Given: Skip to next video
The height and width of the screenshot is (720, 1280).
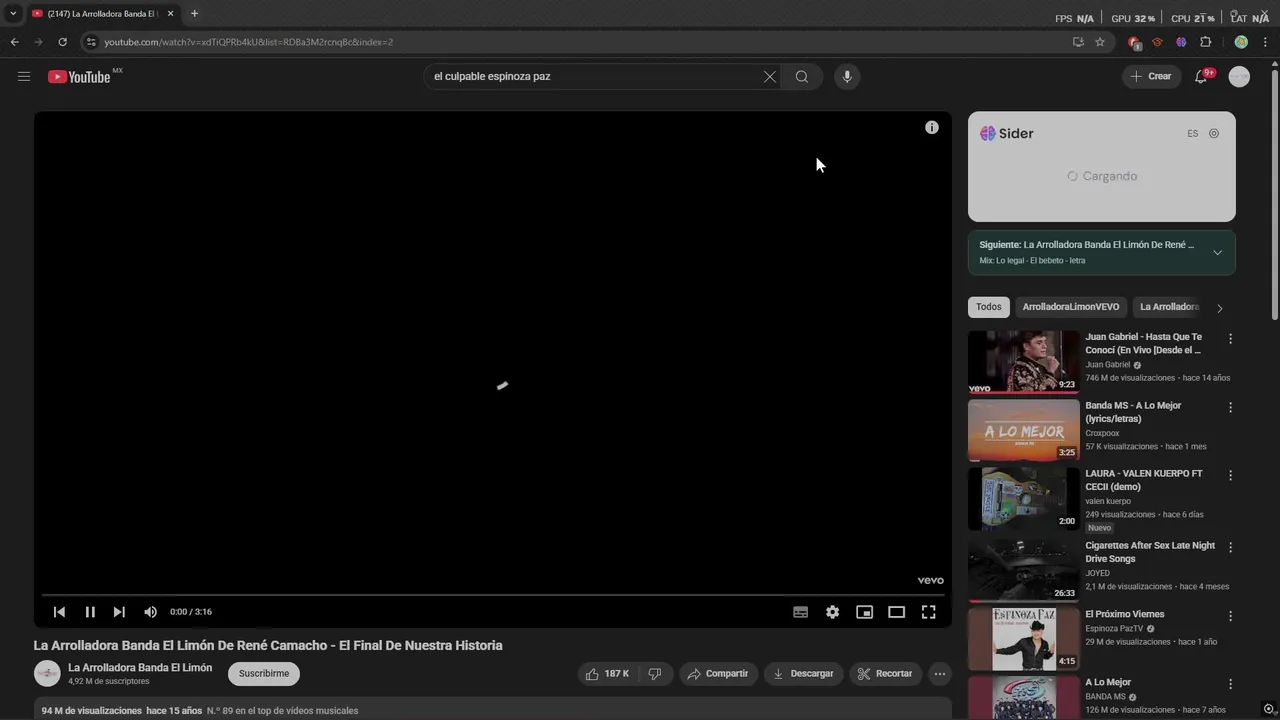Looking at the screenshot, I should [119, 612].
